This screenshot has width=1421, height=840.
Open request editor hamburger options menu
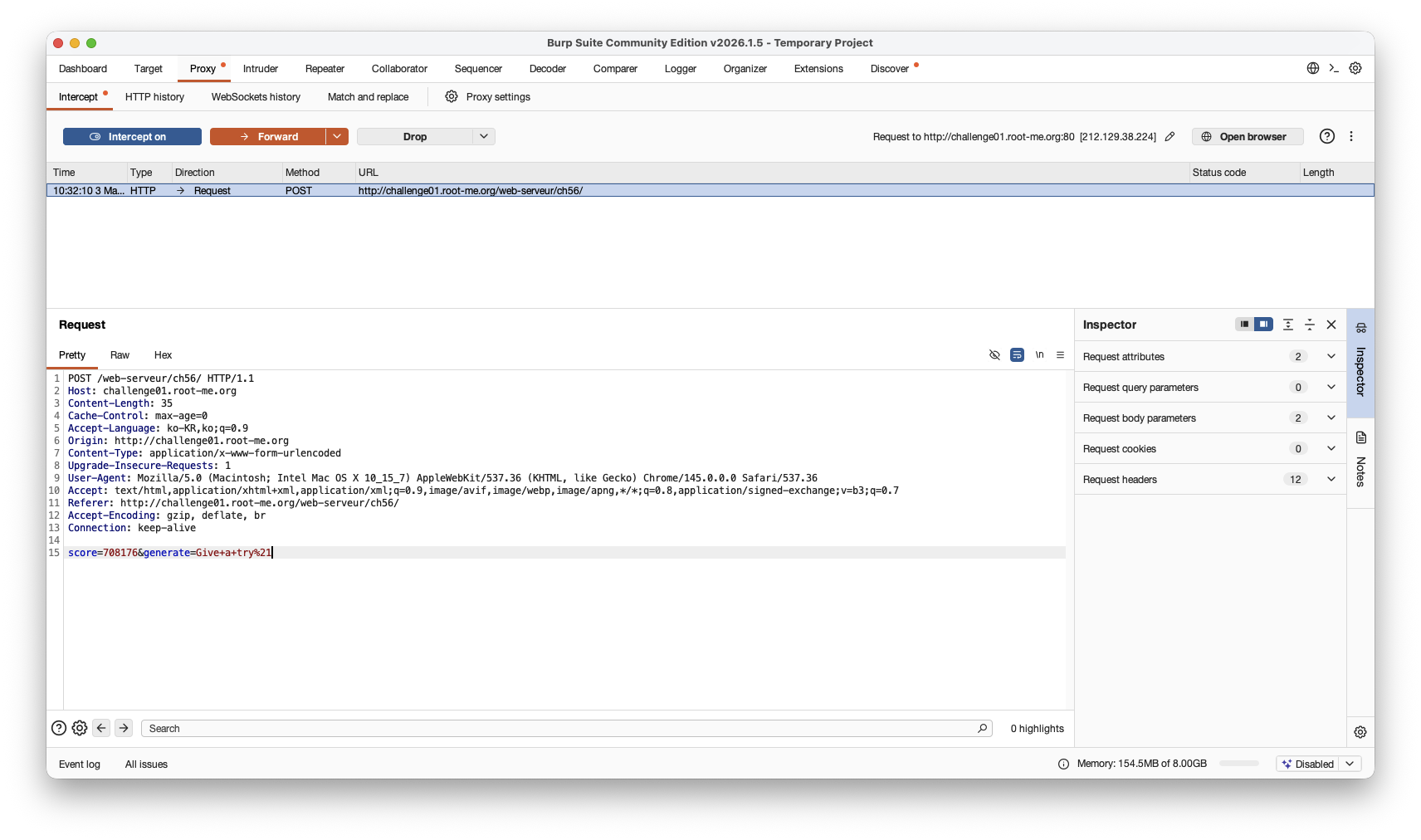tap(1060, 355)
